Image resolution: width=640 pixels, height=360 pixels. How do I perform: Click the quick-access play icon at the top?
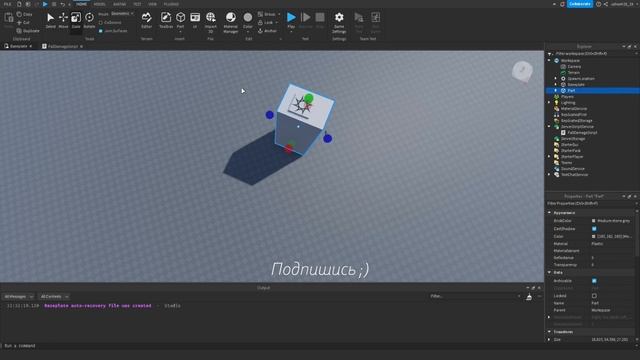point(45,4)
